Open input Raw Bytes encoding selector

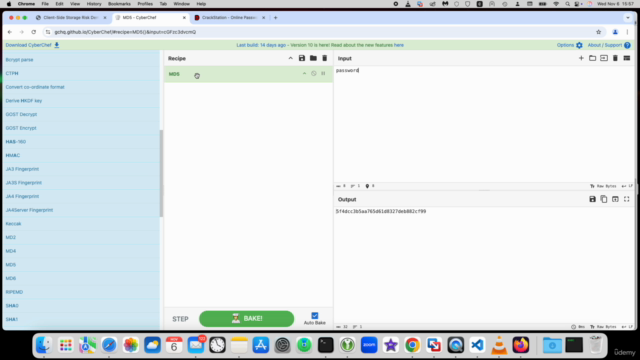pyautogui.click(x=603, y=186)
